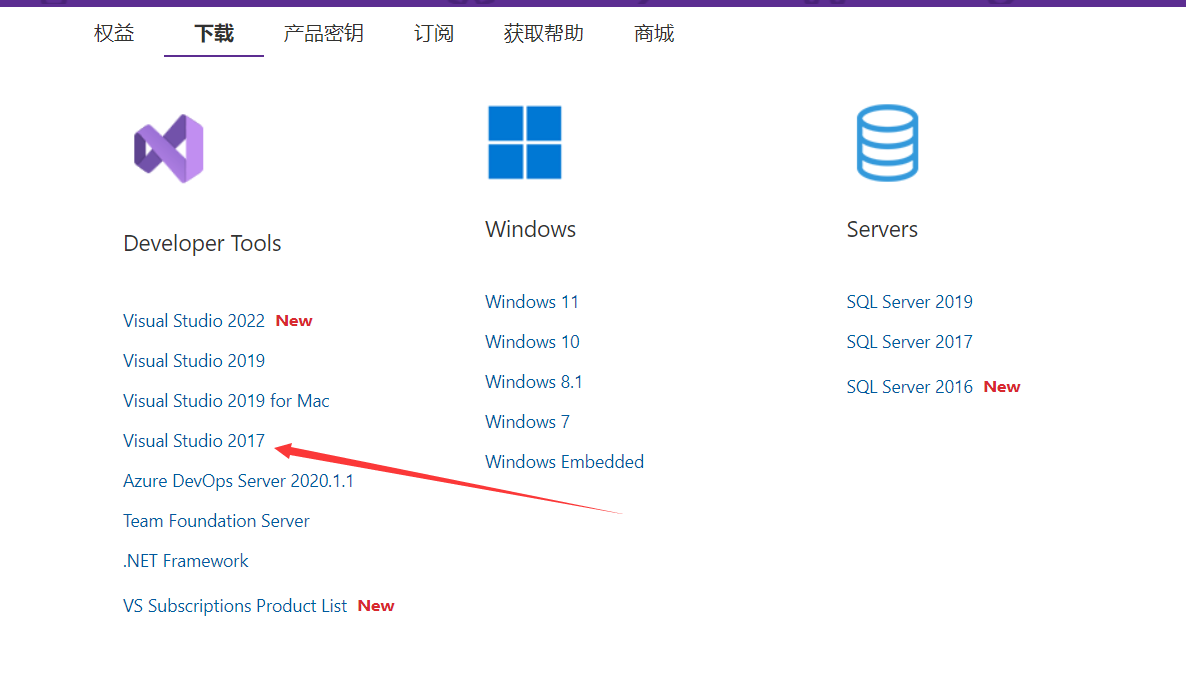Open the Windows 11 downloads link
Viewport: 1186px width, 676px height.
(x=532, y=302)
